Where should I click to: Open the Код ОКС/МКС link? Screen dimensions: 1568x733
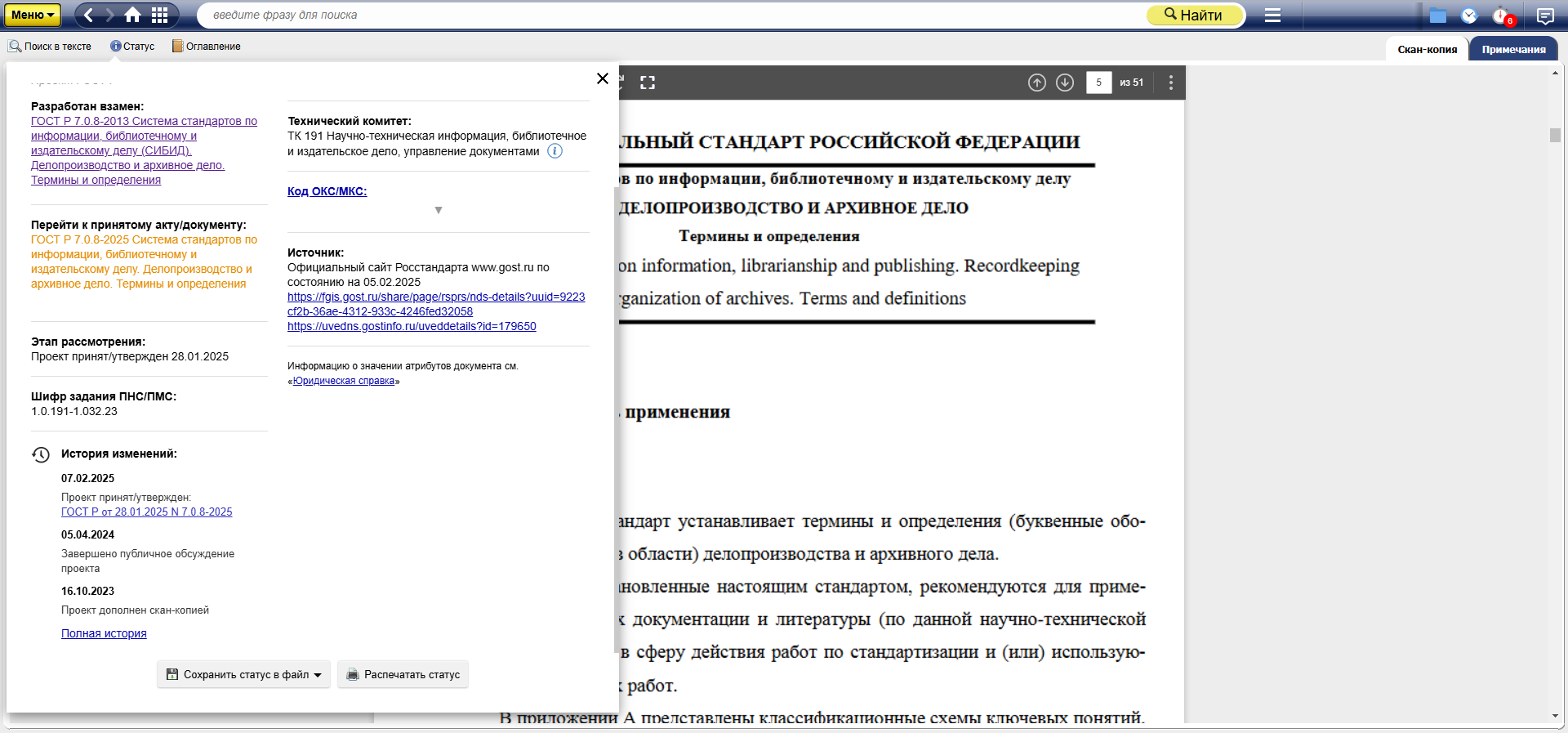click(x=327, y=191)
